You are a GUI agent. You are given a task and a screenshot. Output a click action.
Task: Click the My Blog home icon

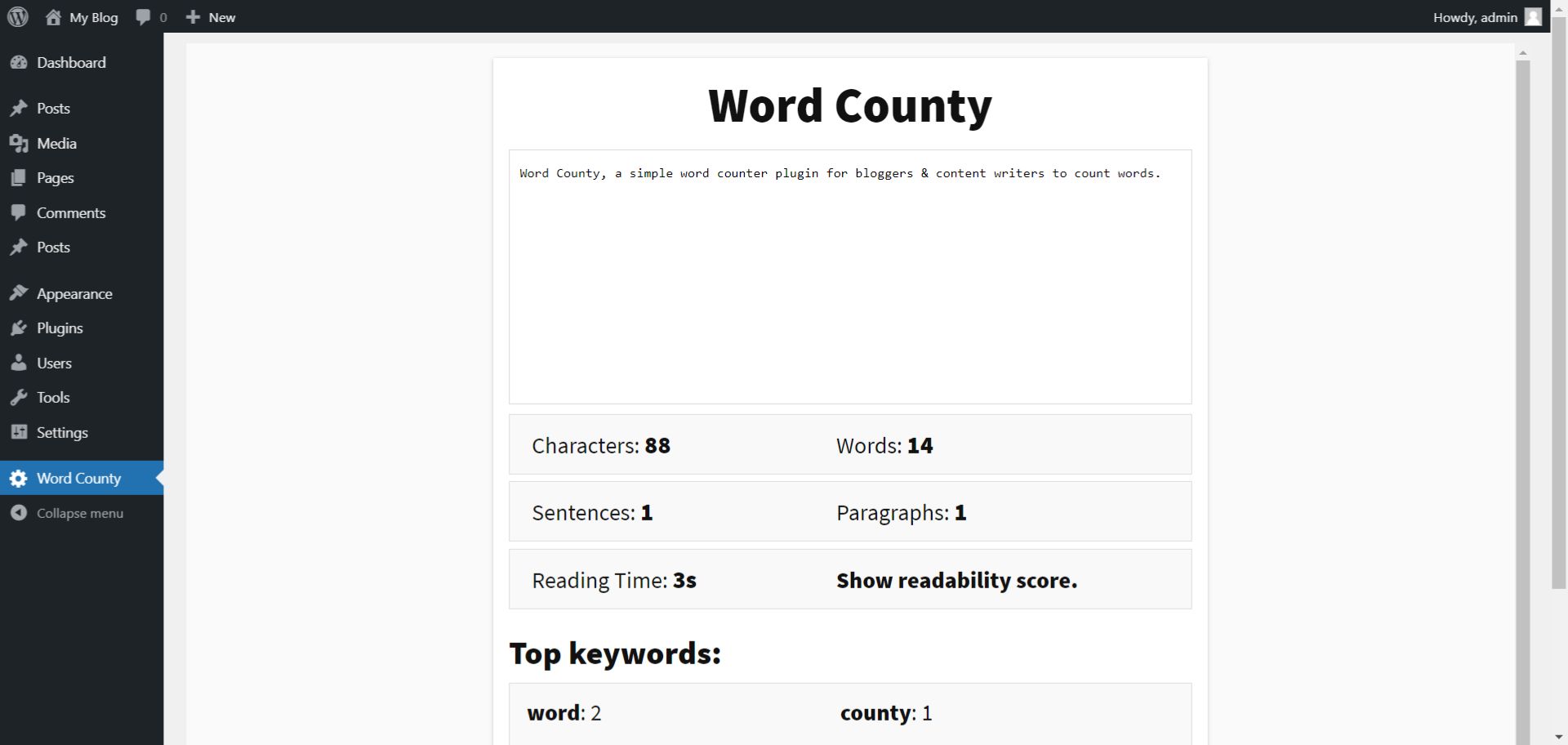[53, 17]
